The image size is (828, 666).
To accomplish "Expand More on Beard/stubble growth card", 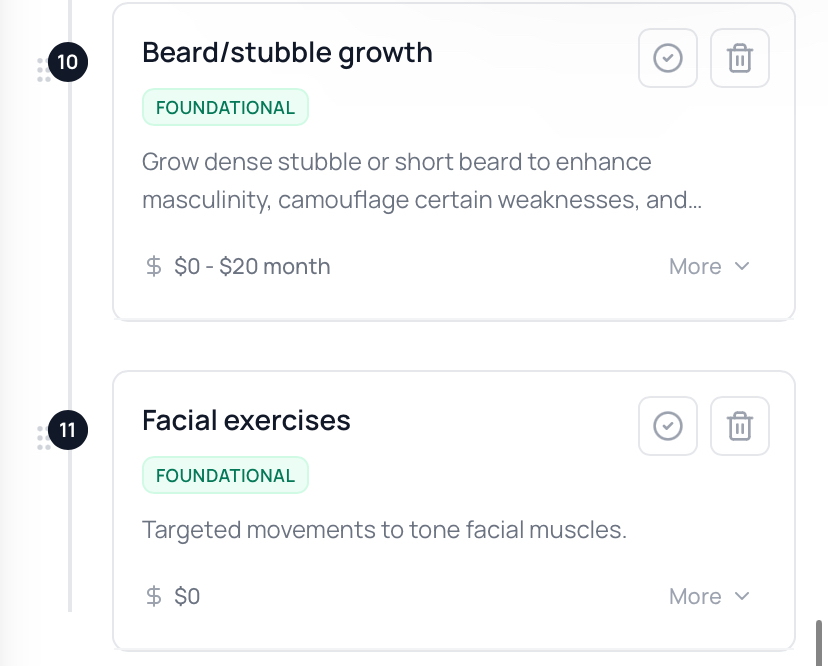I will coord(709,267).
